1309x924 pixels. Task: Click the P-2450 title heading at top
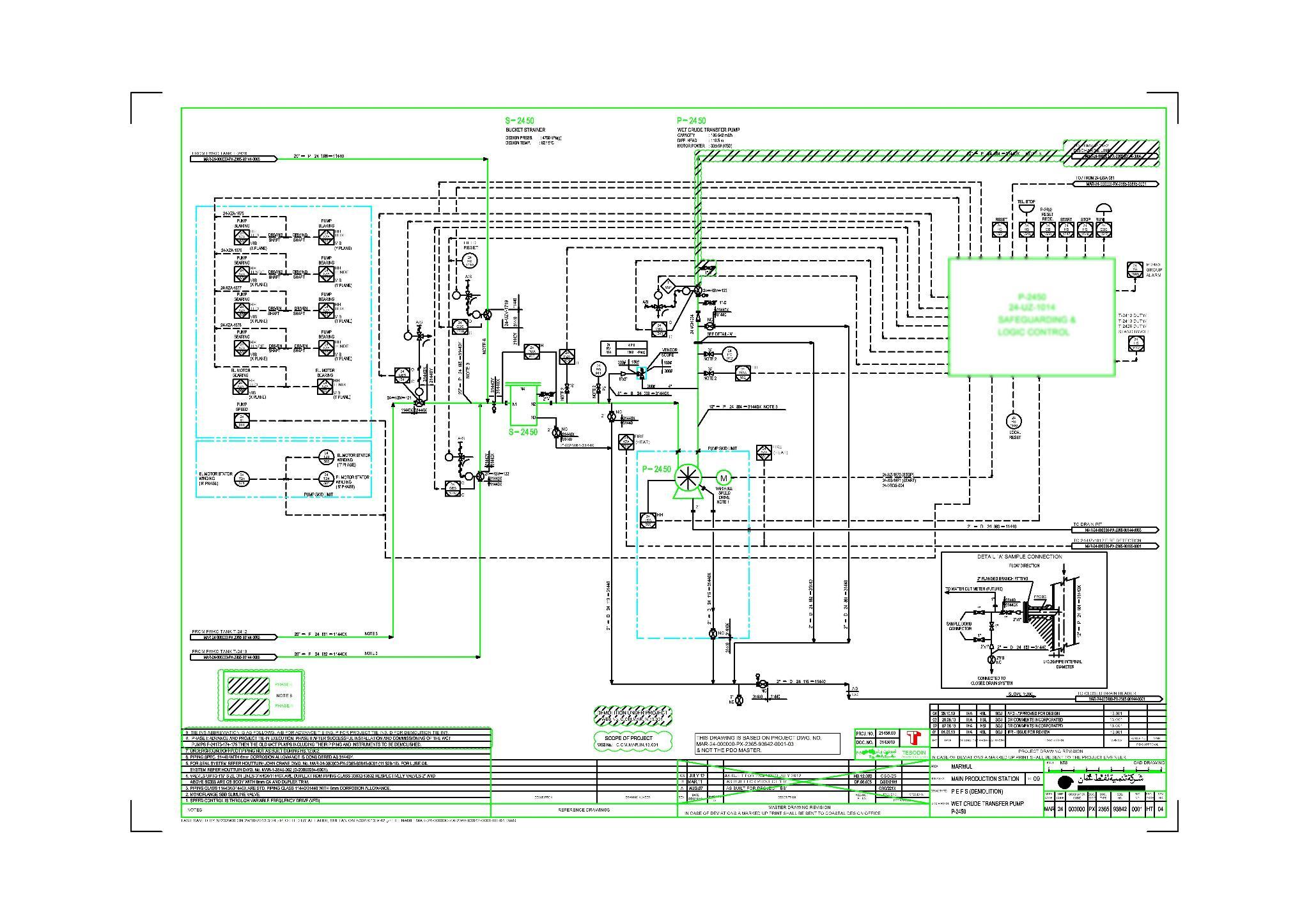692,121
